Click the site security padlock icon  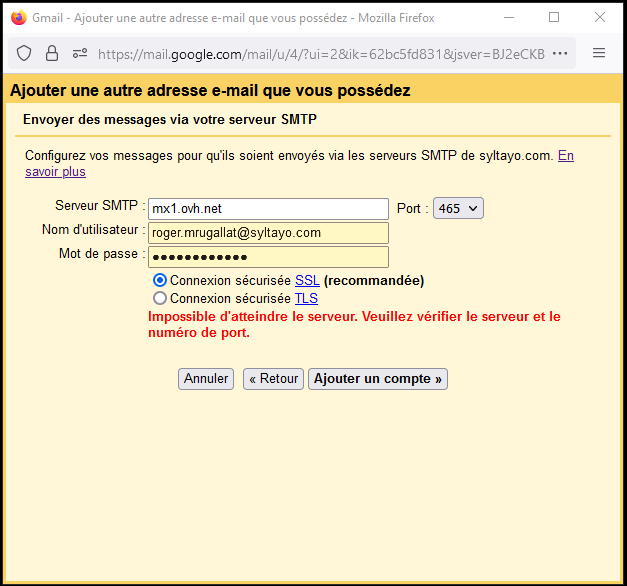coord(52,53)
